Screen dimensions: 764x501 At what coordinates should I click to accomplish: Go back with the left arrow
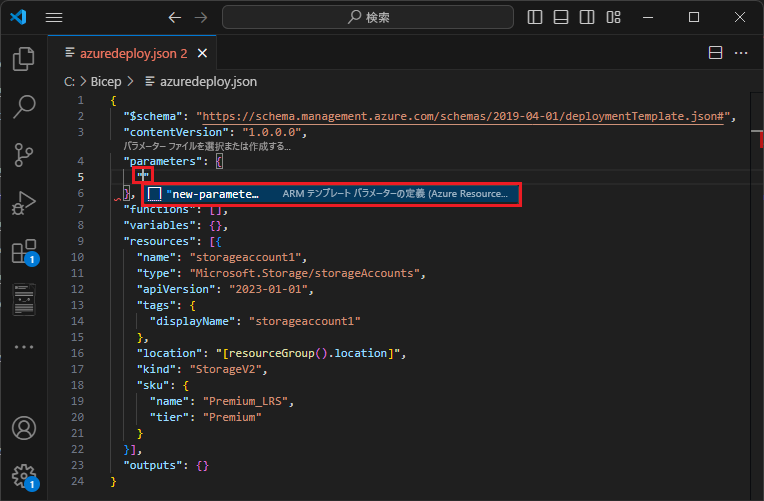coord(174,18)
